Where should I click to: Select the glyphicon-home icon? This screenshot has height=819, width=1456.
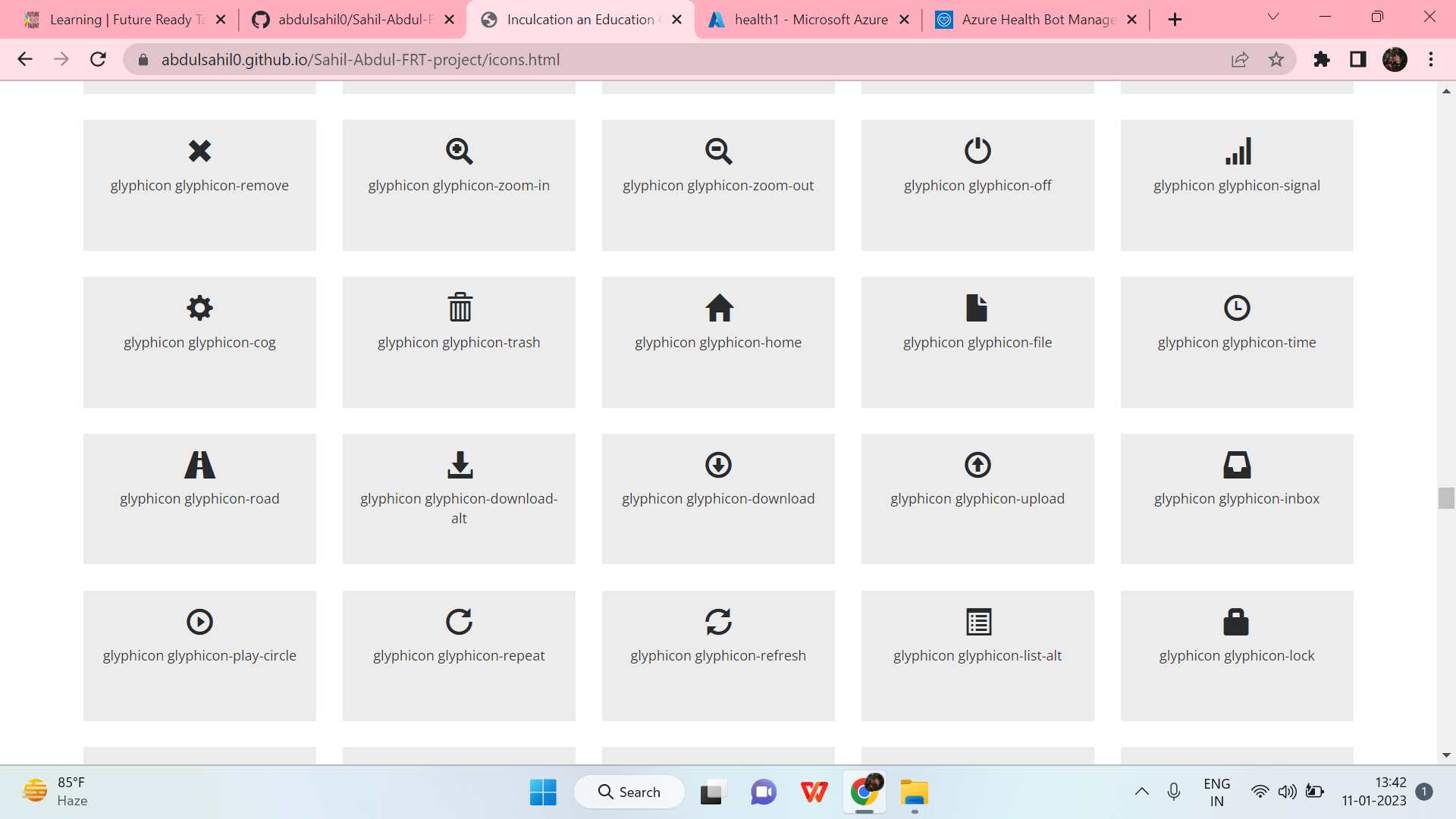pyautogui.click(x=718, y=308)
